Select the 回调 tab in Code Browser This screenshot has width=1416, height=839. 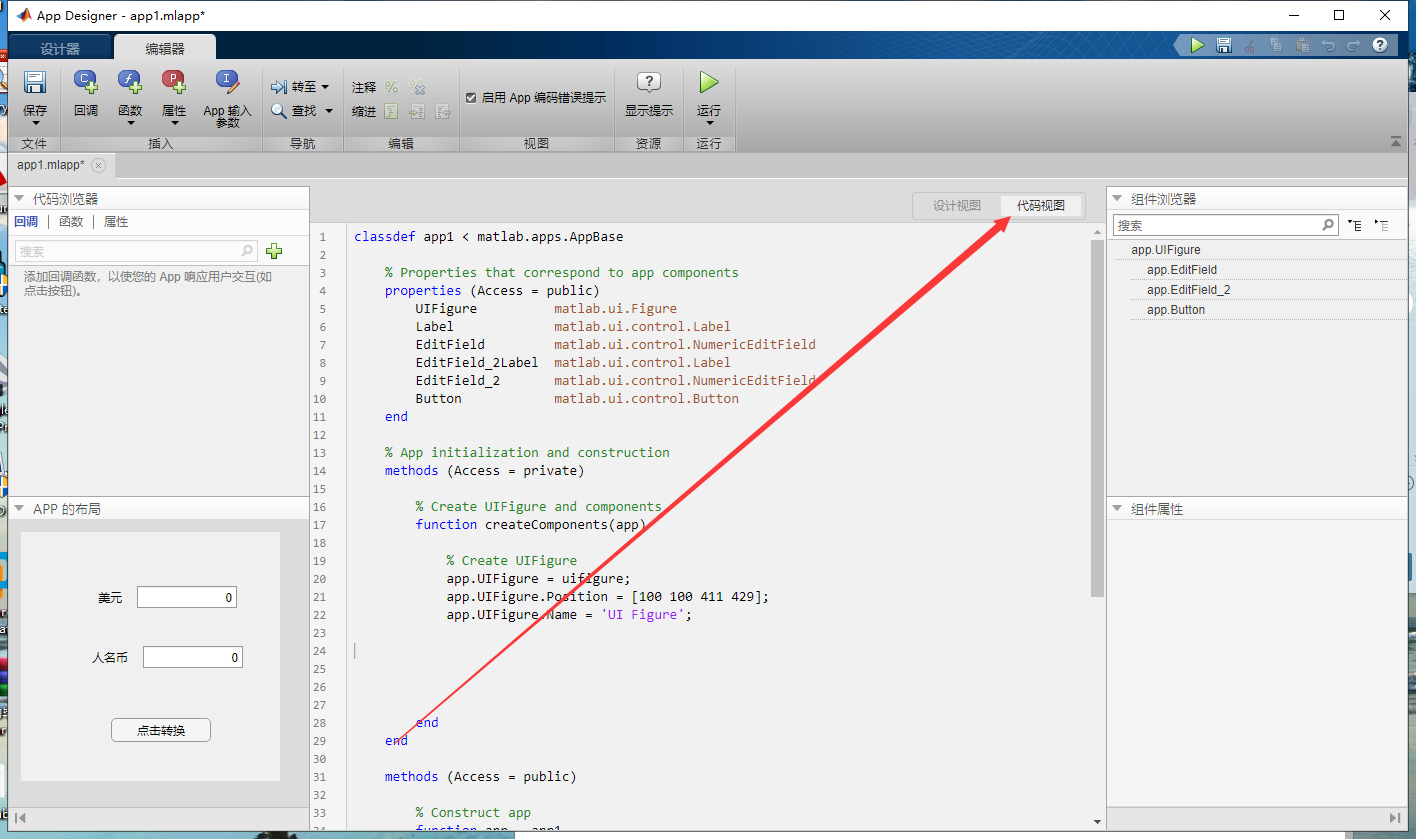pyautogui.click(x=26, y=222)
